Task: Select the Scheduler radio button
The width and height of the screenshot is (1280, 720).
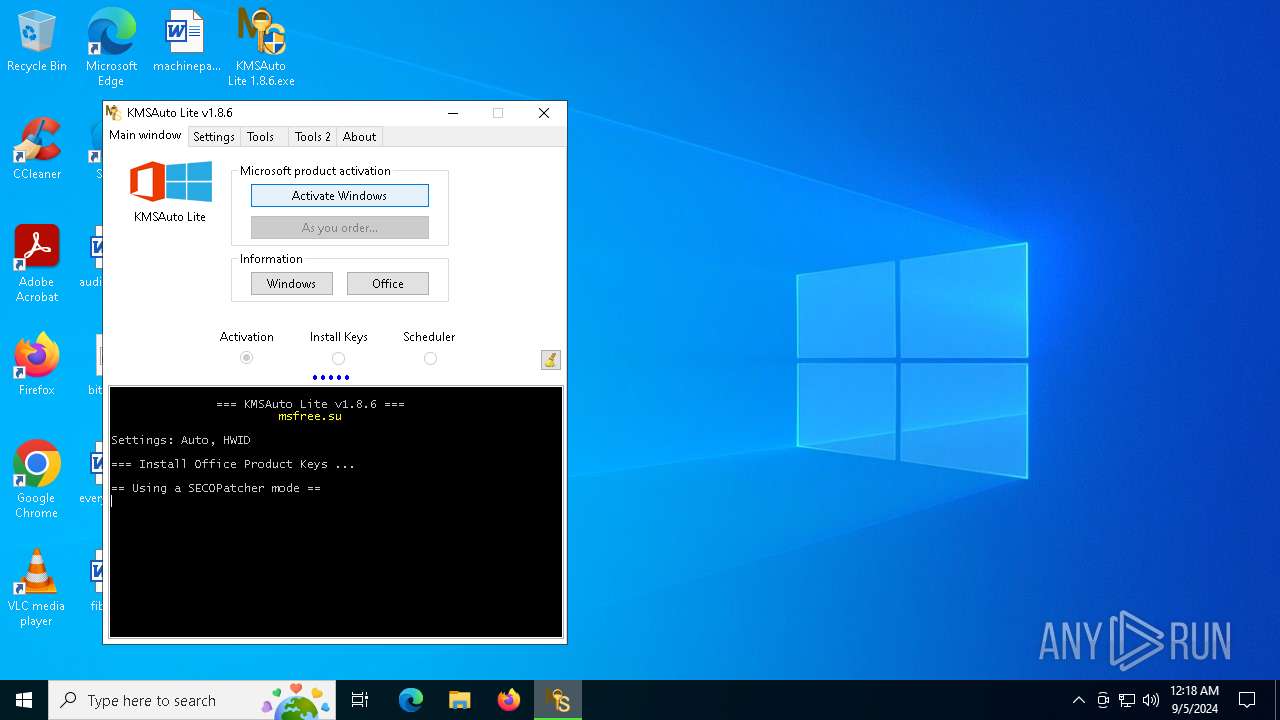Action: [430, 358]
